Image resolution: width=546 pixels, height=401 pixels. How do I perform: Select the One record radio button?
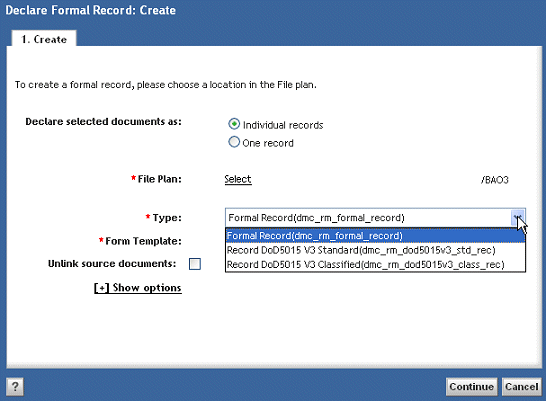click(x=234, y=142)
